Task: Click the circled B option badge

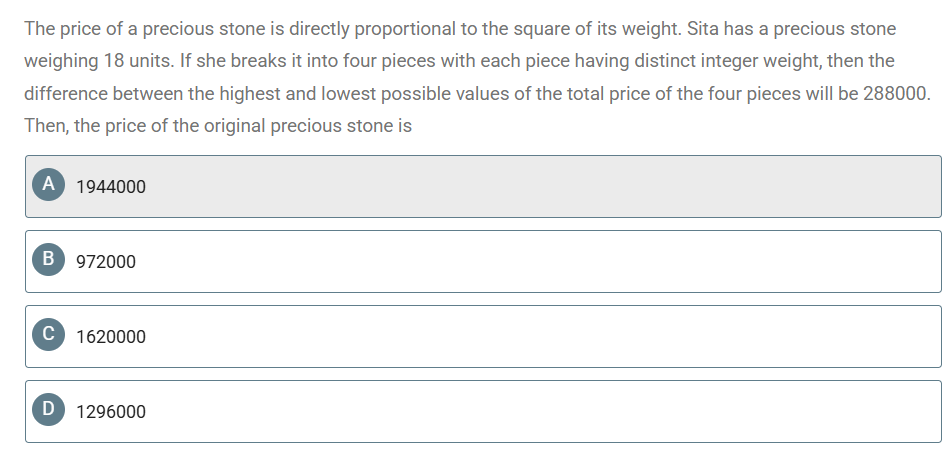Action: tap(48, 259)
